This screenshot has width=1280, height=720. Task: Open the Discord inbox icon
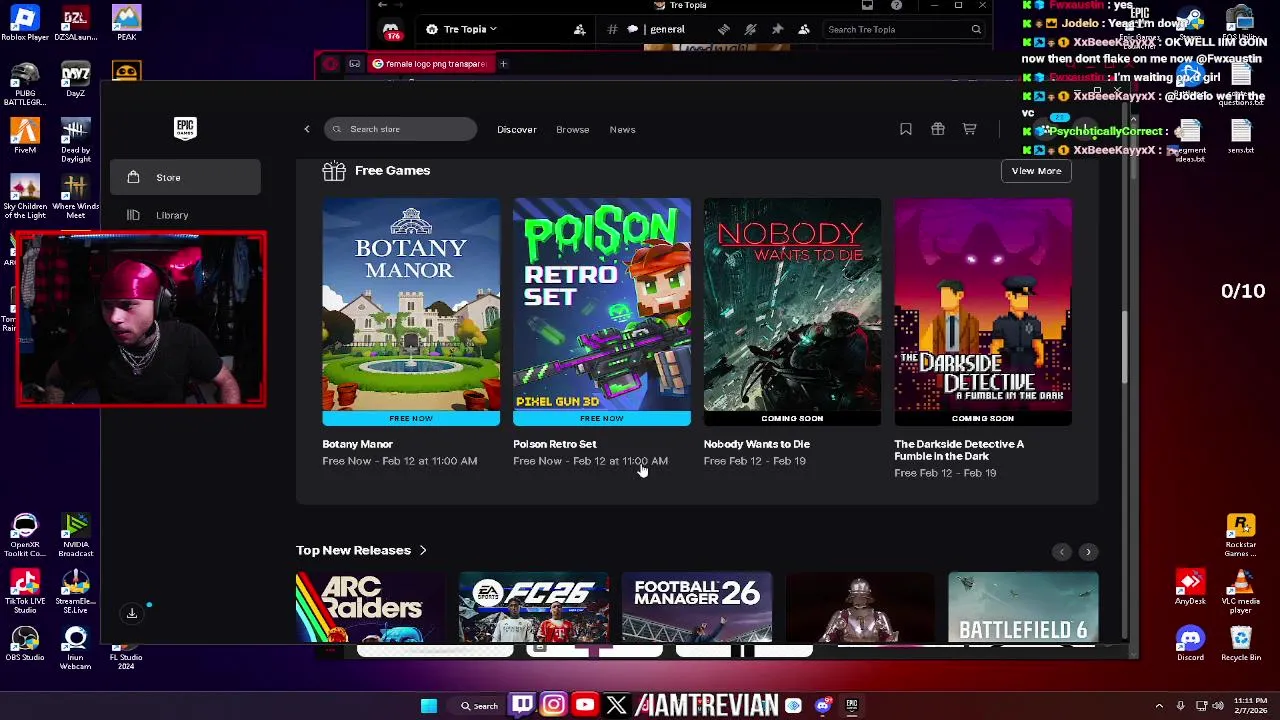(867, 5)
